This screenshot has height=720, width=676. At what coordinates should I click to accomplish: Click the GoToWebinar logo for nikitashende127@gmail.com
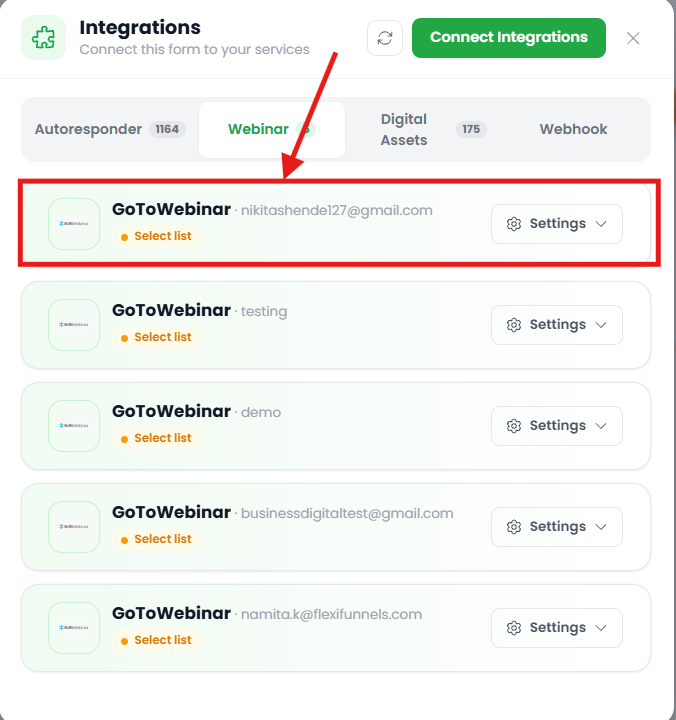74,224
